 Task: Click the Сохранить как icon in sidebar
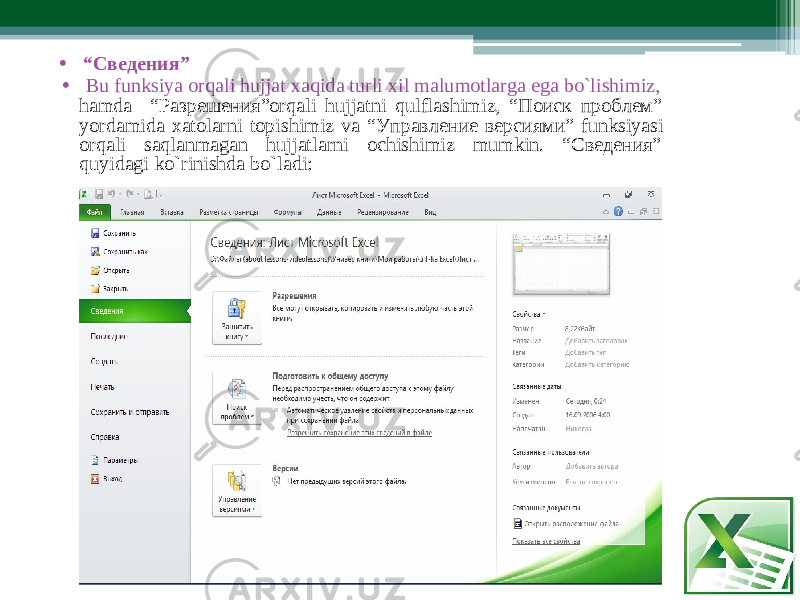pyautogui.click(x=95, y=252)
